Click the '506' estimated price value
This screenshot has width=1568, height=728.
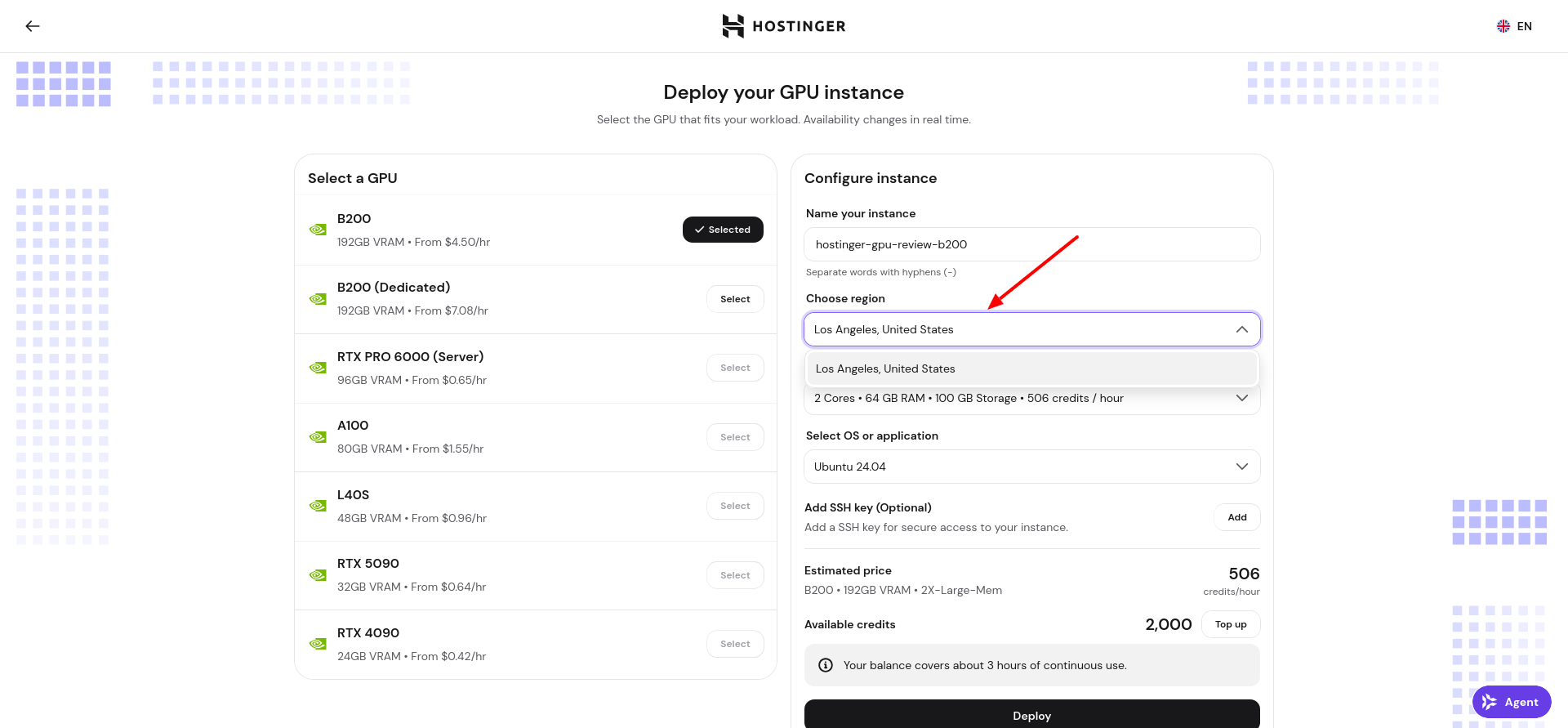[x=1244, y=574]
